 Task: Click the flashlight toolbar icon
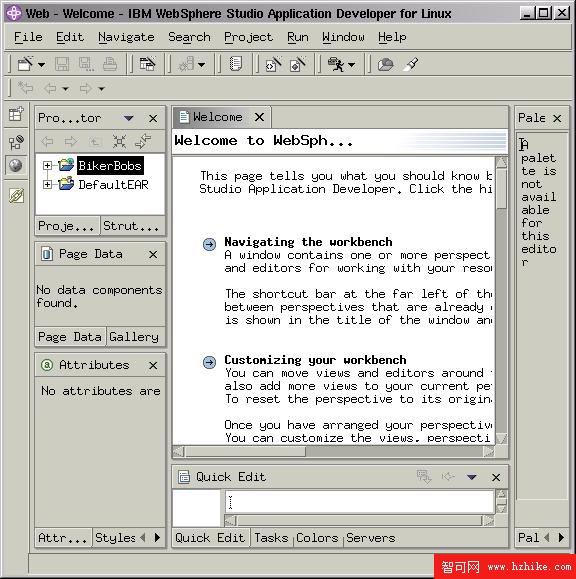[x=410, y=64]
